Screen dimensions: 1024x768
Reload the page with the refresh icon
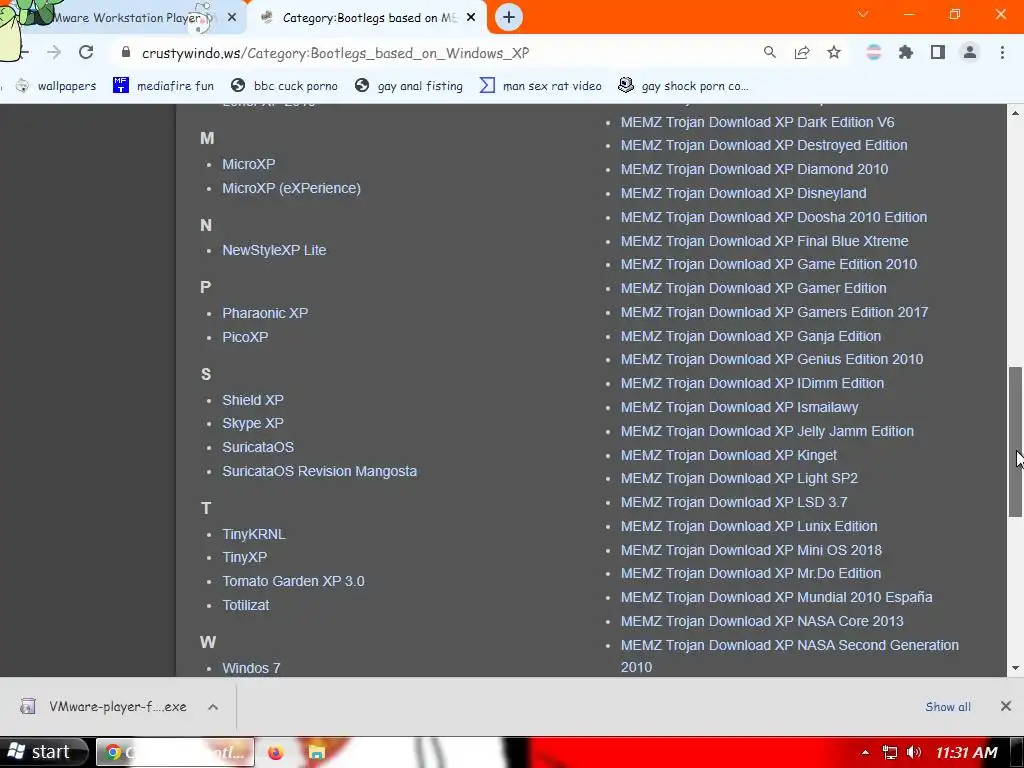tap(86, 53)
